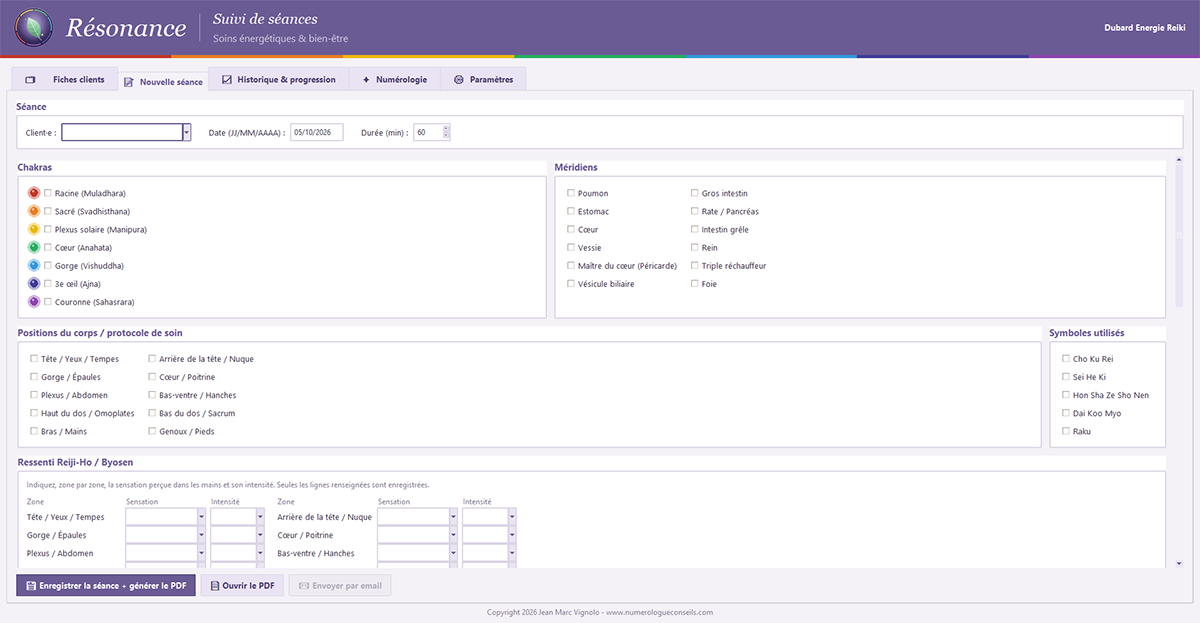Click the Envoyer par email button
1200x623 pixels.
(339, 586)
